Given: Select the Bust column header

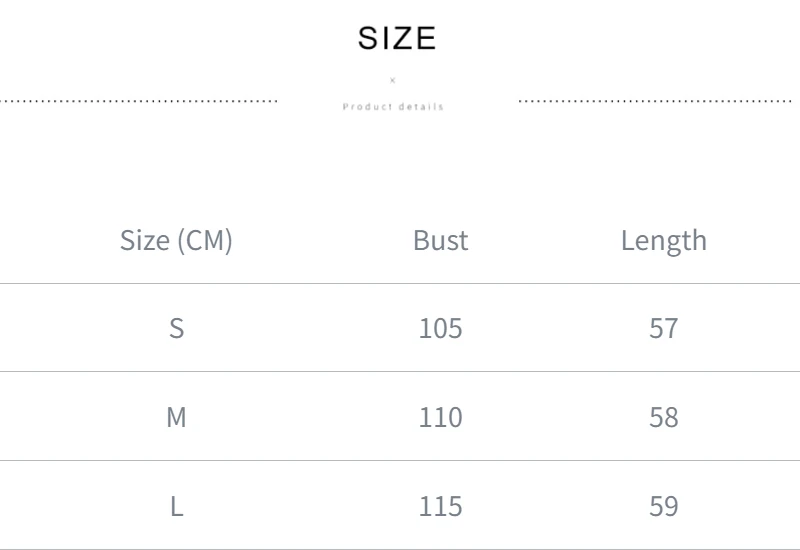Looking at the screenshot, I should [x=440, y=240].
